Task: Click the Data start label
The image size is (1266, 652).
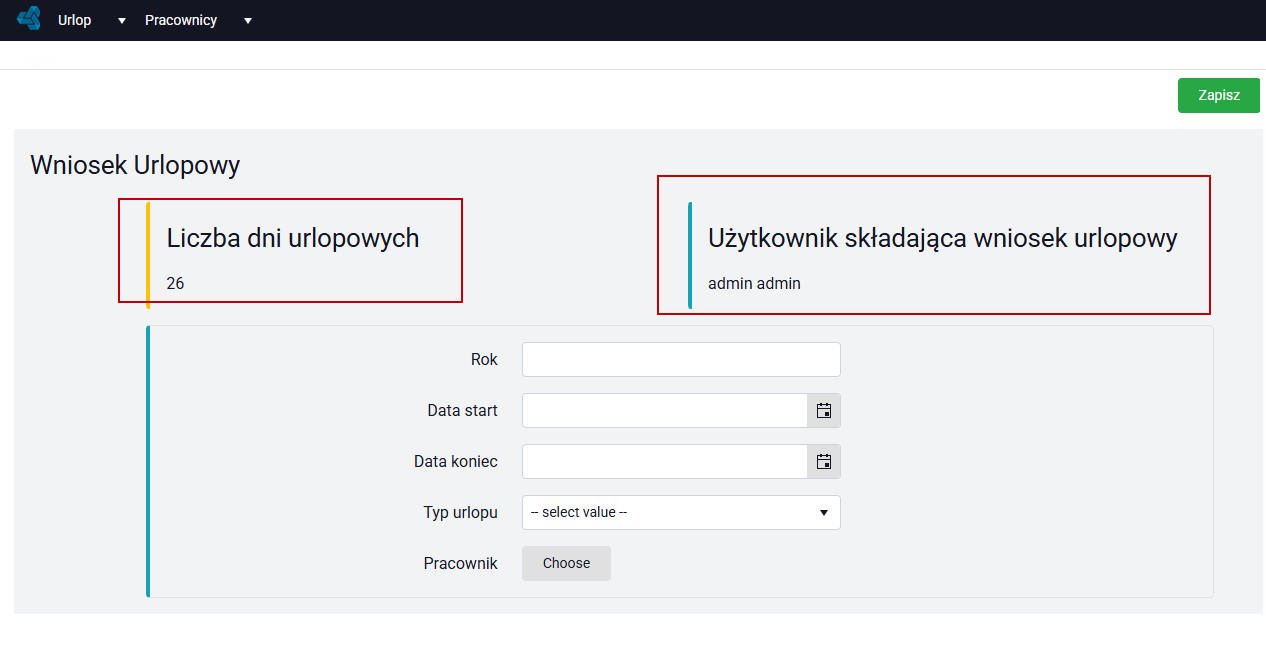Action: (462, 410)
